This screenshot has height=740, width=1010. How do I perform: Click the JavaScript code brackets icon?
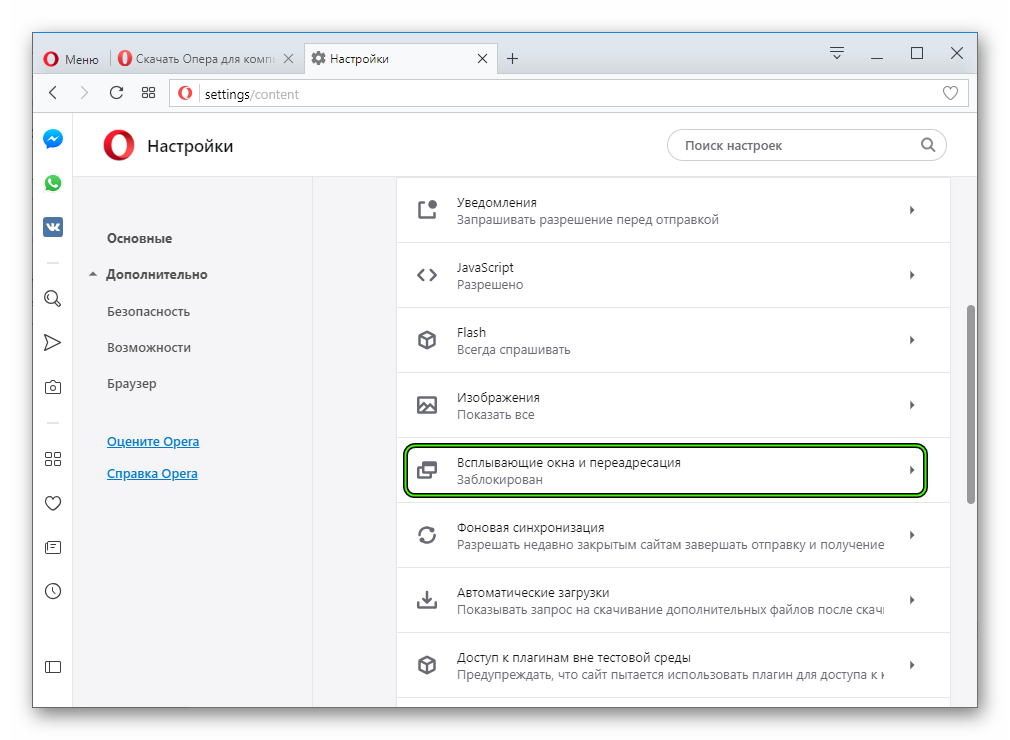pos(427,275)
